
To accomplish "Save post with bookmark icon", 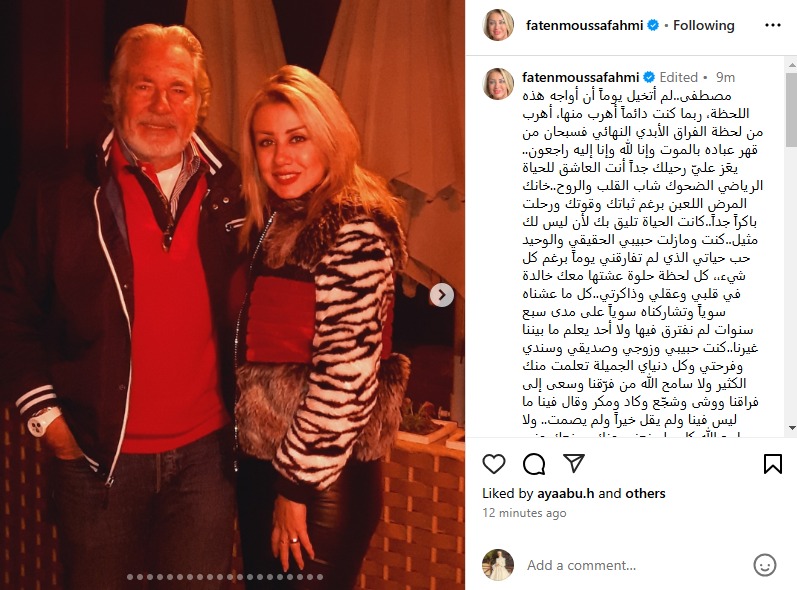I will pos(773,464).
